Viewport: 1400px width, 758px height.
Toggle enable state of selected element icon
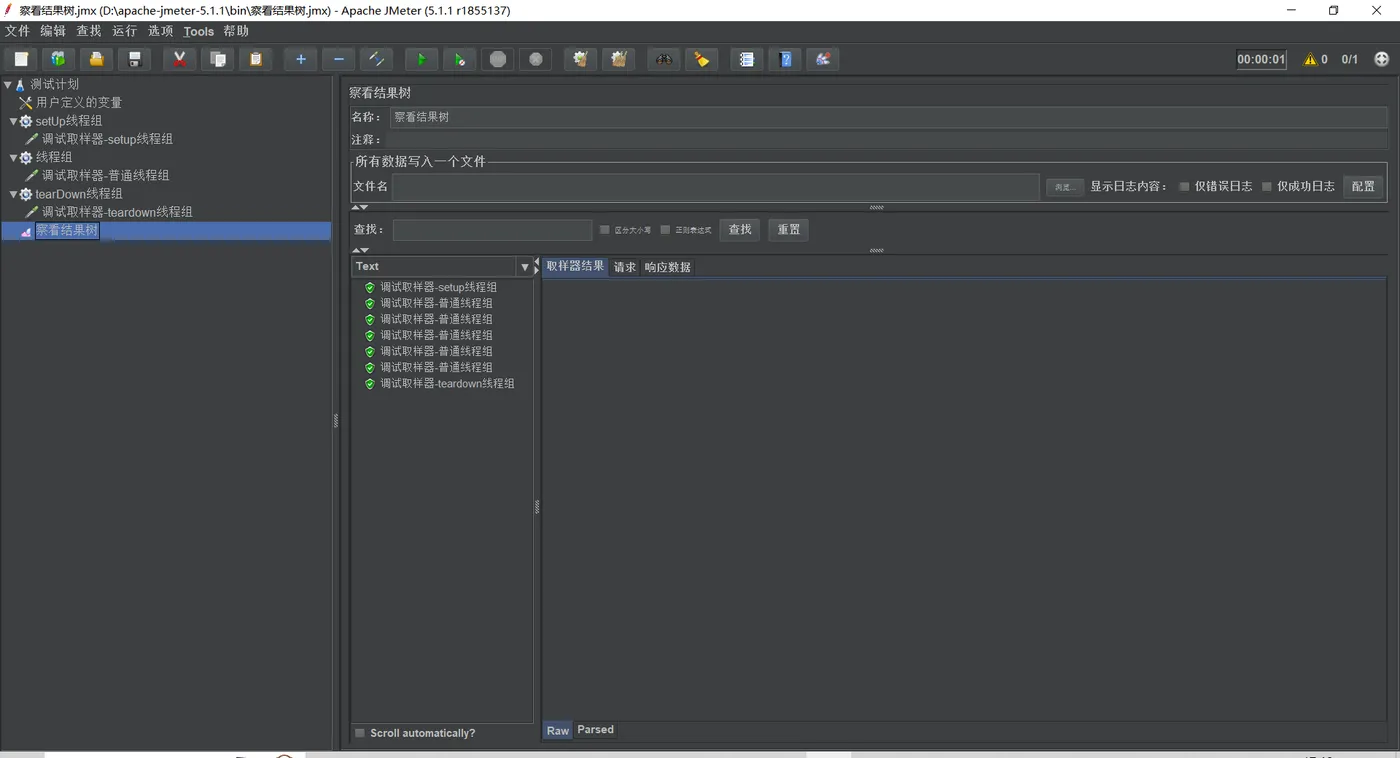point(377,59)
